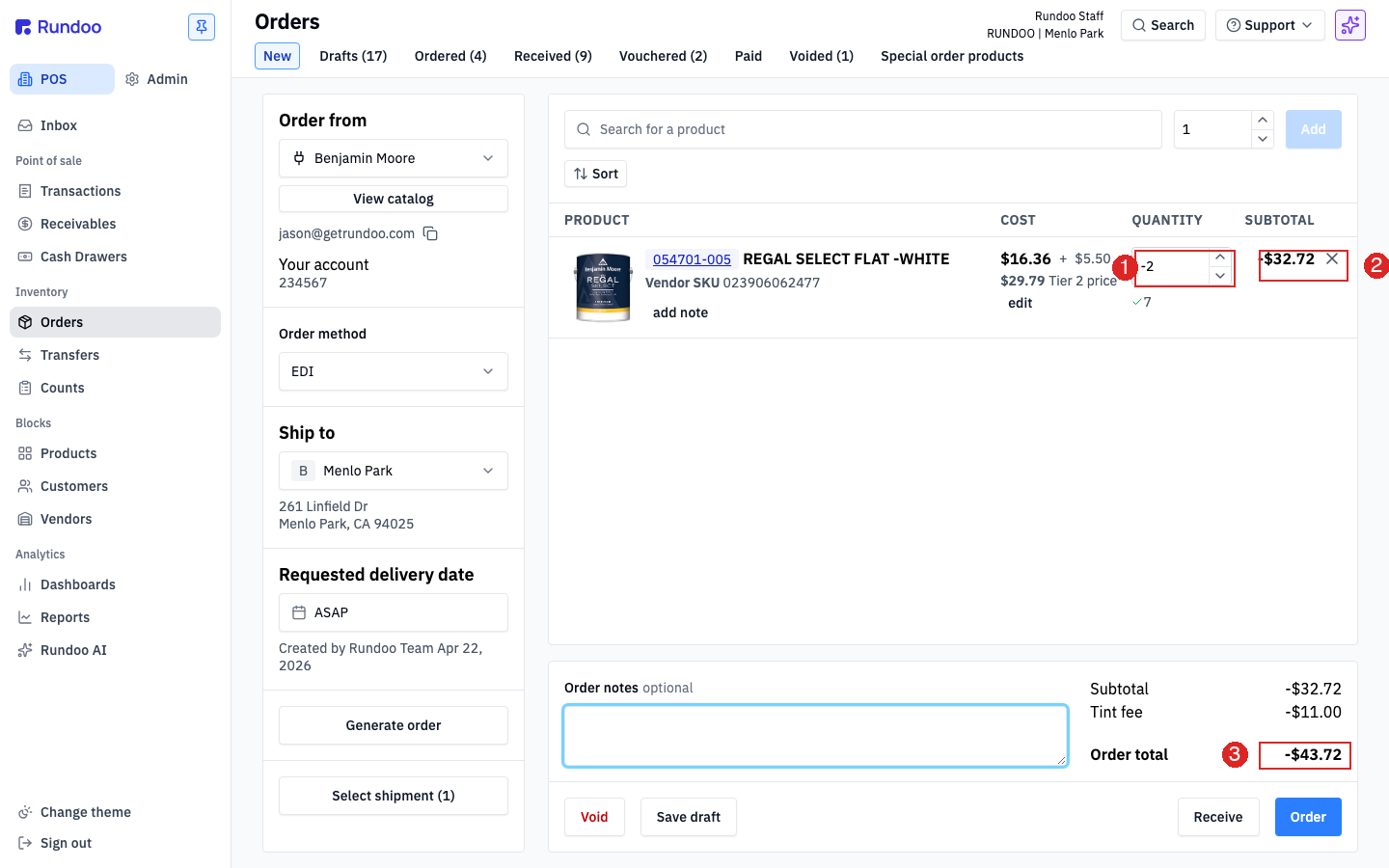This screenshot has width=1389, height=868.
Task: Open Receivables page
Action: pos(116,224)
